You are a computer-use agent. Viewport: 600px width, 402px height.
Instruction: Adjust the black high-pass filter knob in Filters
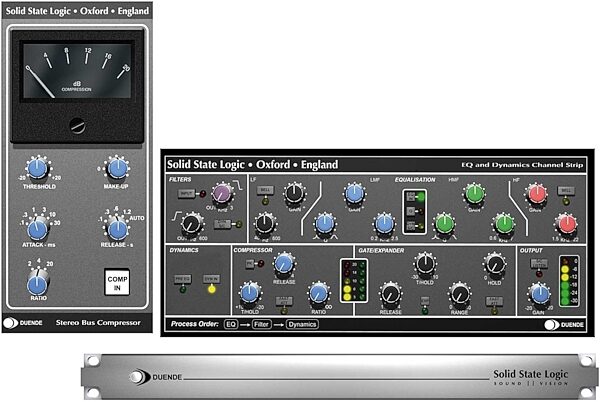coord(191,224)
